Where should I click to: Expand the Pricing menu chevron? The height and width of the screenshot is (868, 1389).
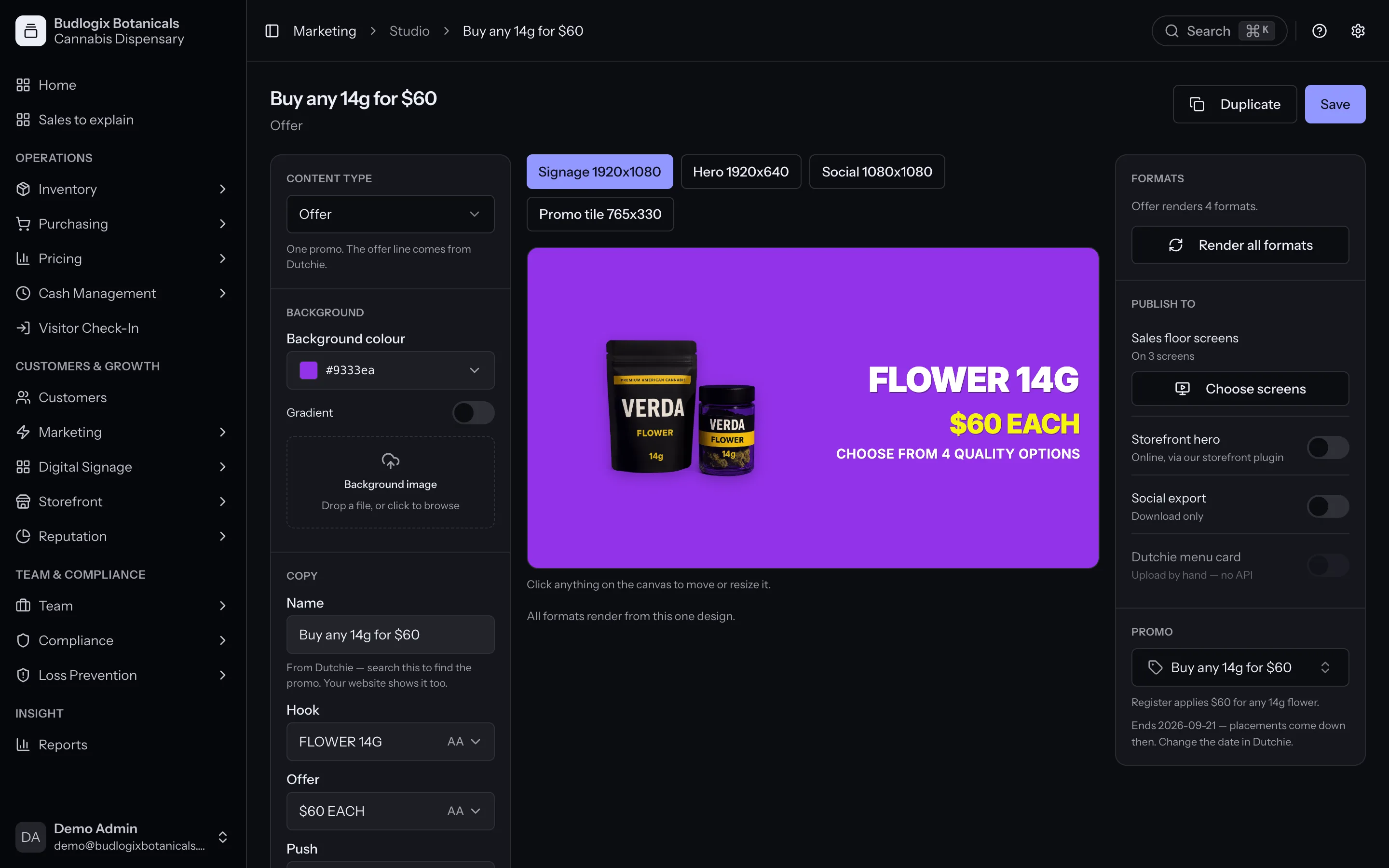[x=223, y=258]
